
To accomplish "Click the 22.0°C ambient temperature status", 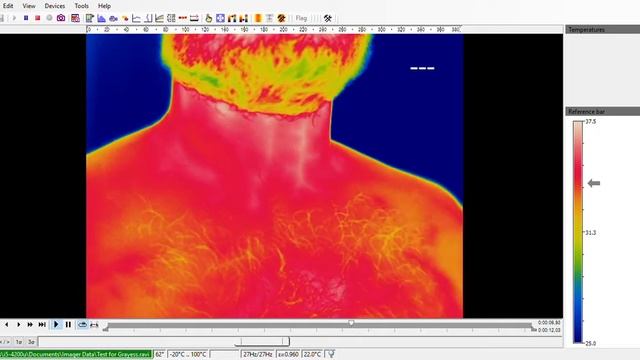I will coord(312,354).
